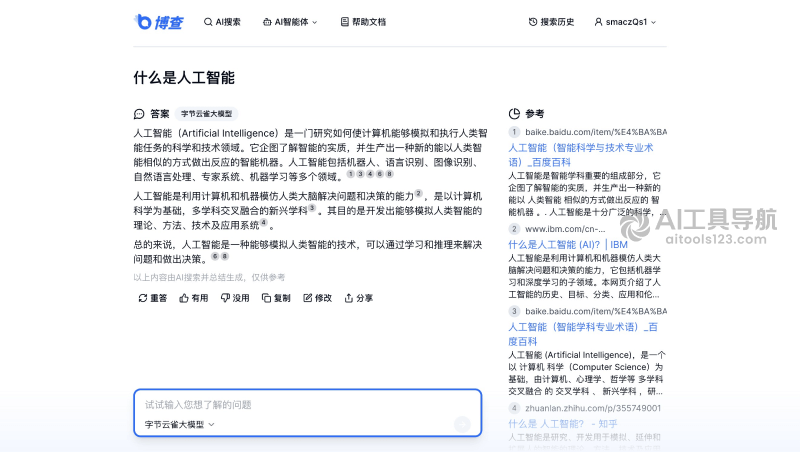Open 搜索历史
This screenshot has width=800, height=452.
(551, 22)
